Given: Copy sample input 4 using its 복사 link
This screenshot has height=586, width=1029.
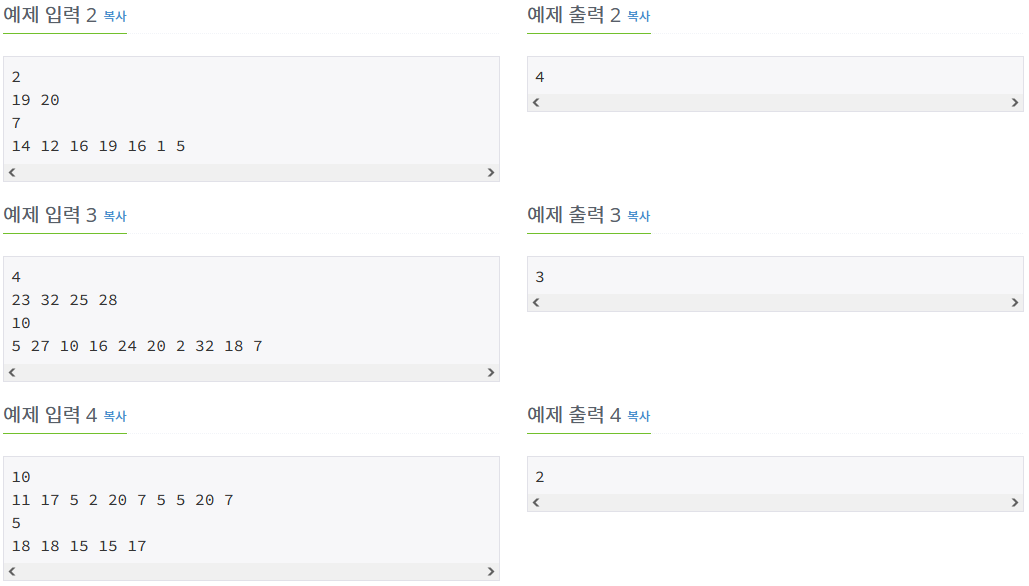Looking at the screenshot, I should [115, 416].
